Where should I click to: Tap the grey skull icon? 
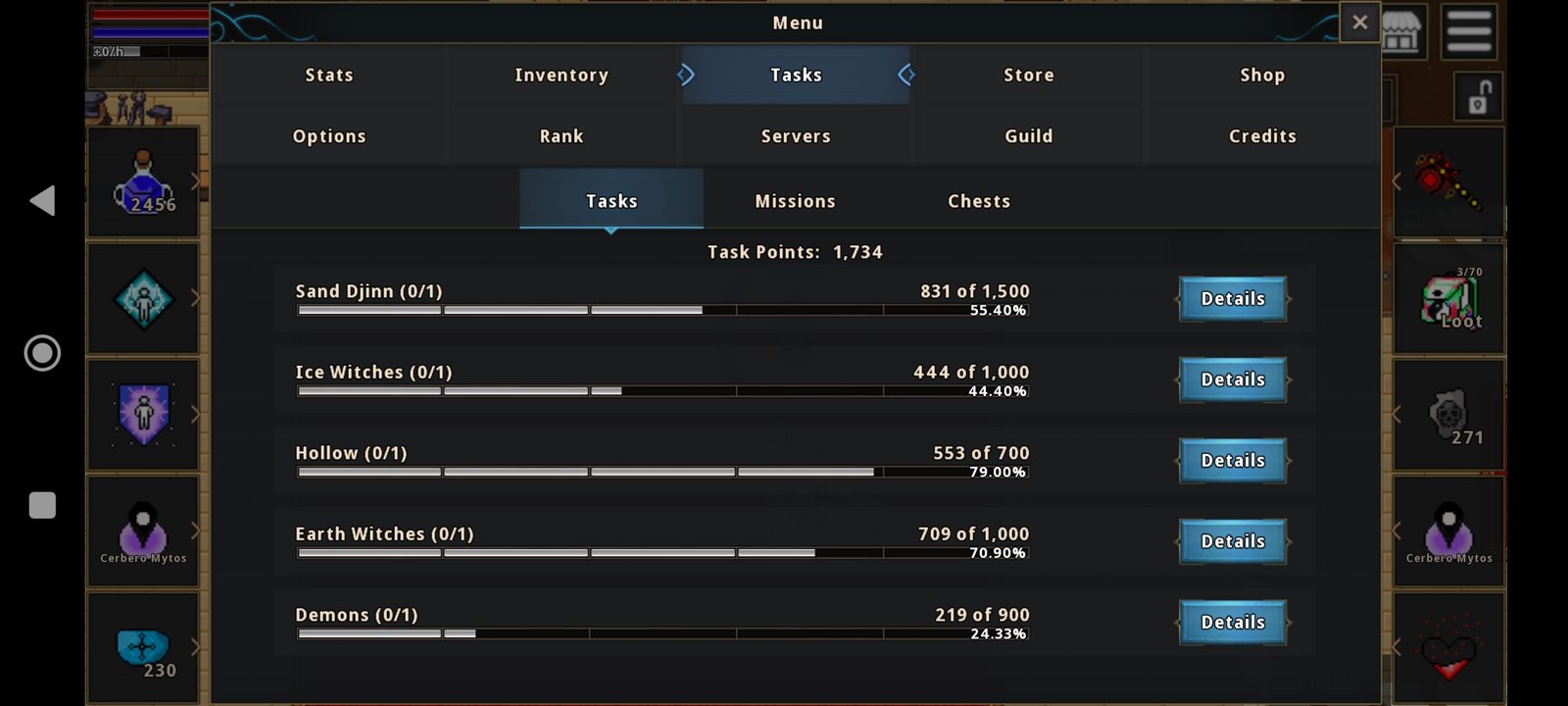click(1448, 415)
